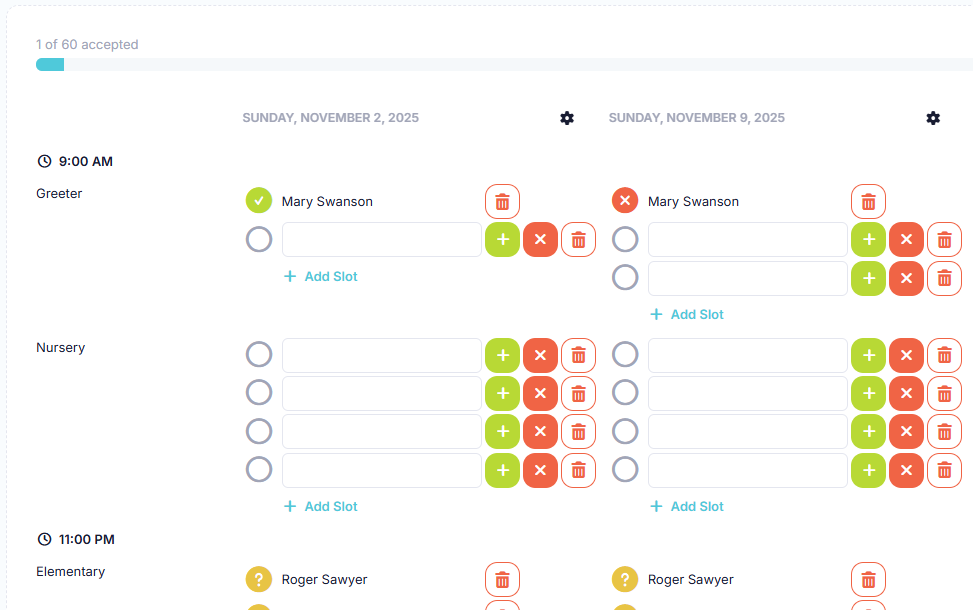Add Slot under November 2 Greeter
Image resolution: width=973 pixels, height=610 pixels.
[x=321, y=276]
